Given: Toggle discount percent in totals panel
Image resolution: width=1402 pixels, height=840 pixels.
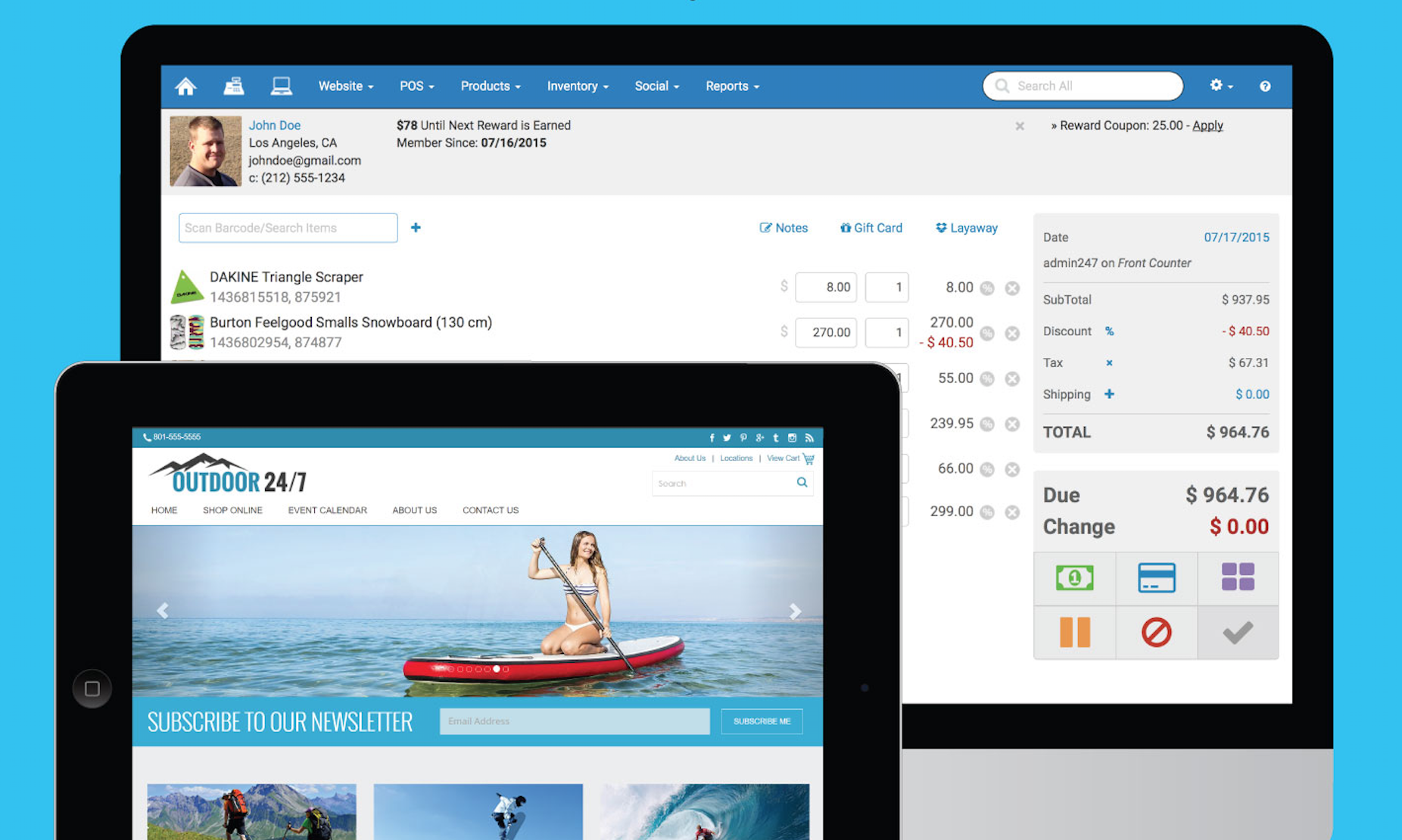Looking at the screenshot, I should pyautogui.click(x=1109, y=331).
